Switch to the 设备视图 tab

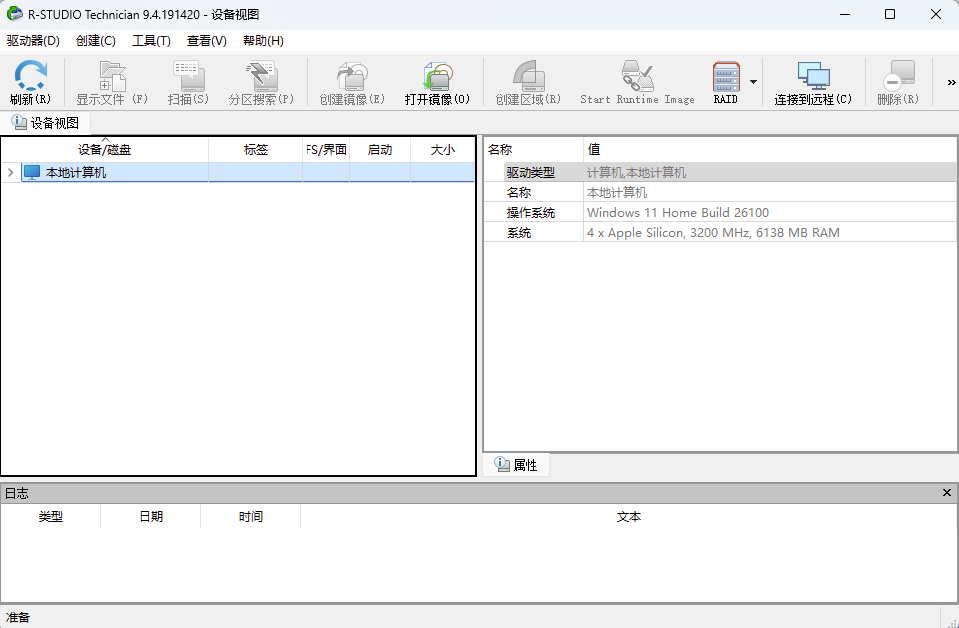pyautogui.click(x=45, y=123)
